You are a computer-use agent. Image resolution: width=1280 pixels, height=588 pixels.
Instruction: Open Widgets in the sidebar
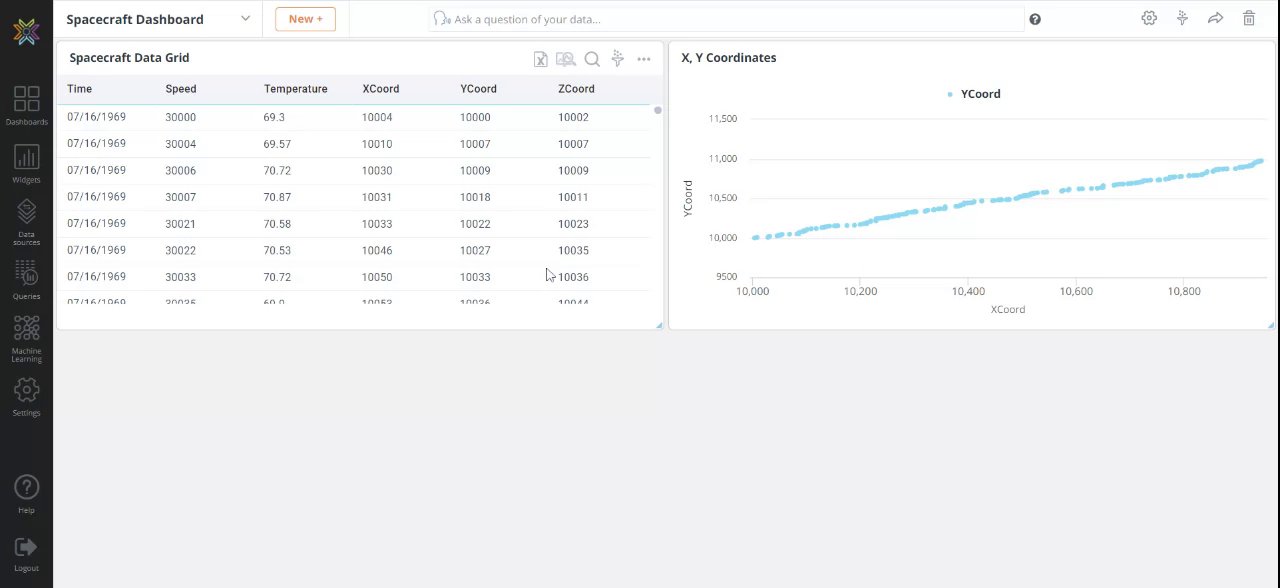(26, 164)
